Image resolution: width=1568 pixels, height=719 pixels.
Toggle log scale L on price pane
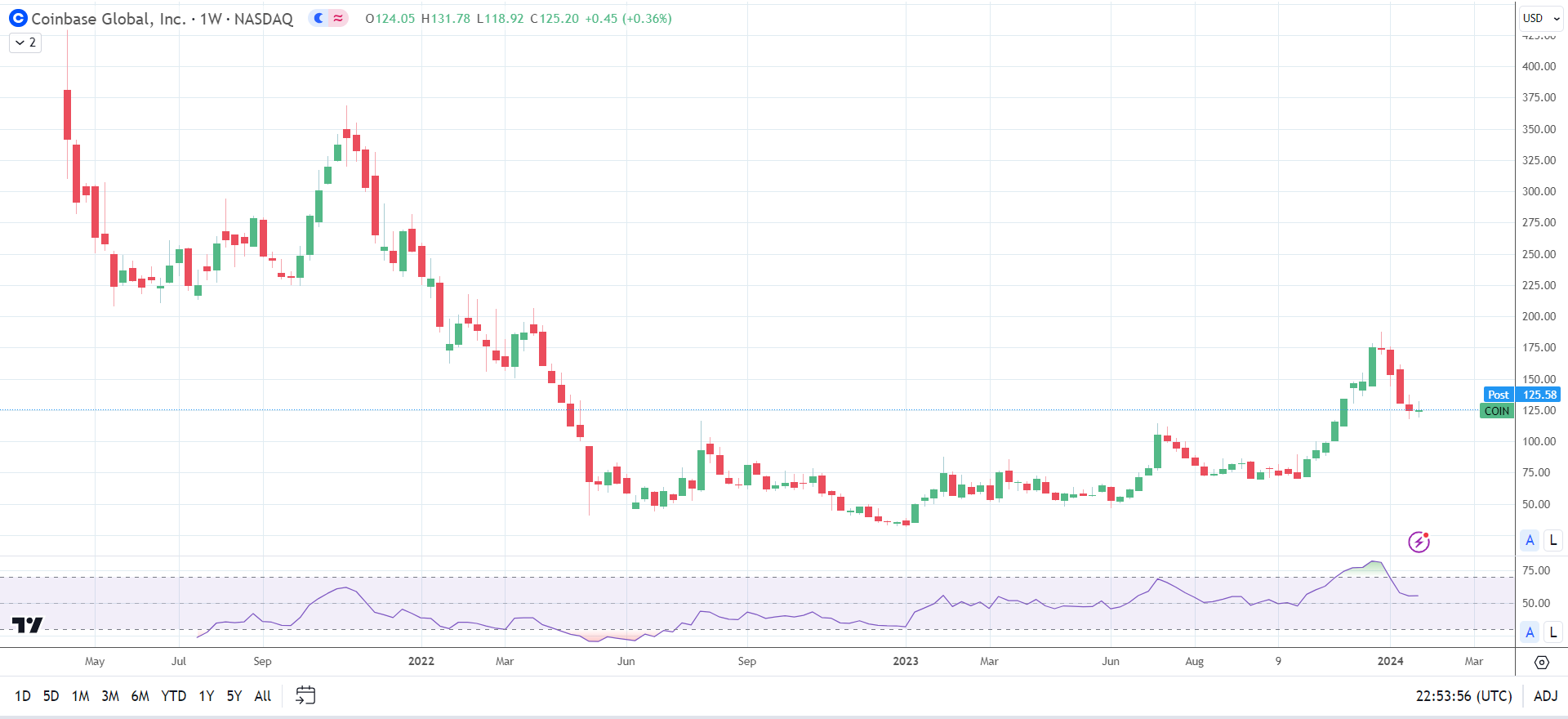coord(1553,540)
